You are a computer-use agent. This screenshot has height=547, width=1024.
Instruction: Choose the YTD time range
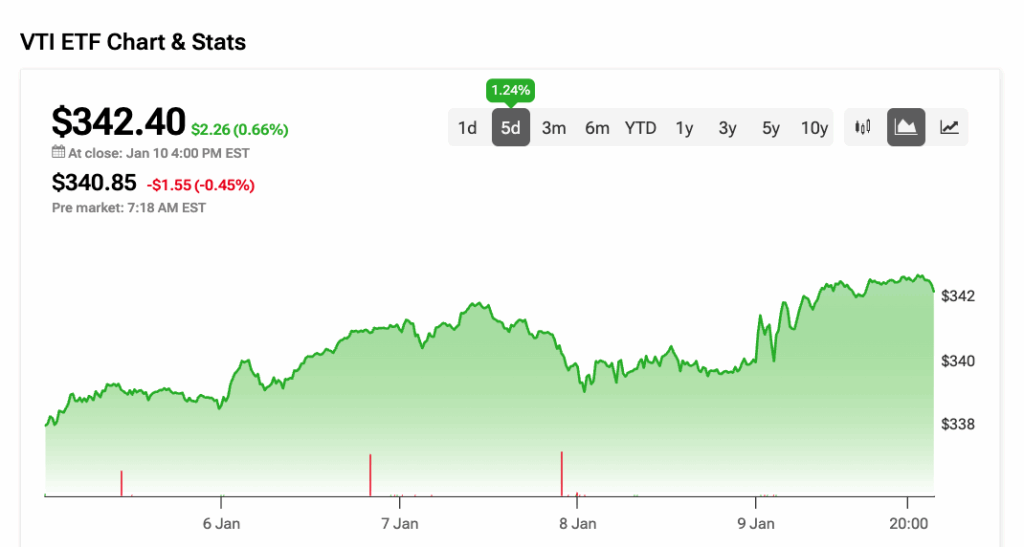(641, 127)
